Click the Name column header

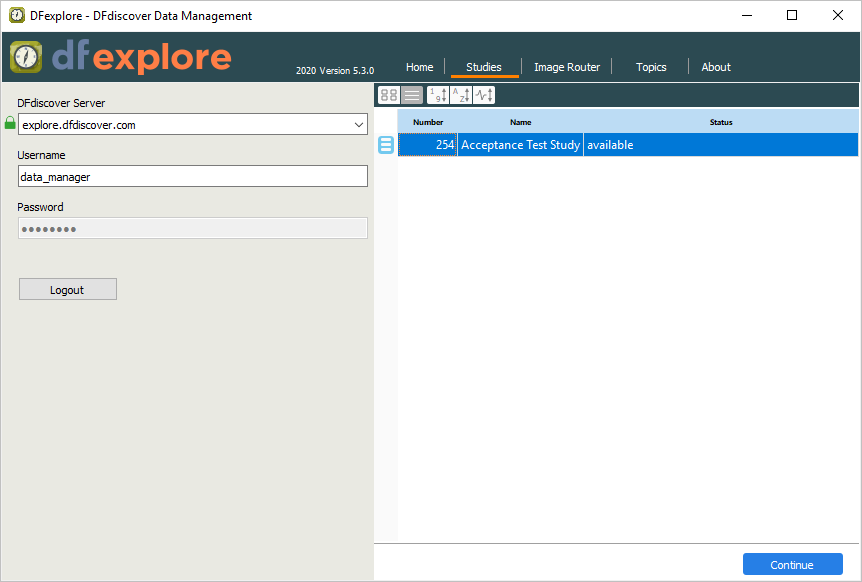[x=520, y=122]
